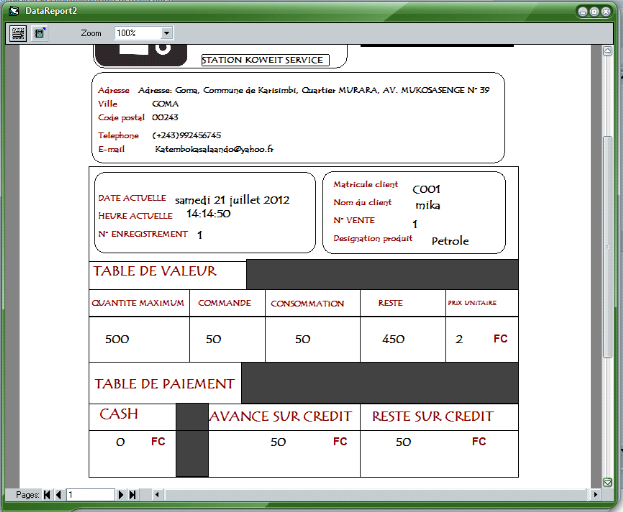
Task: Minimize the DataReport2 window
Action: point(583,12)
